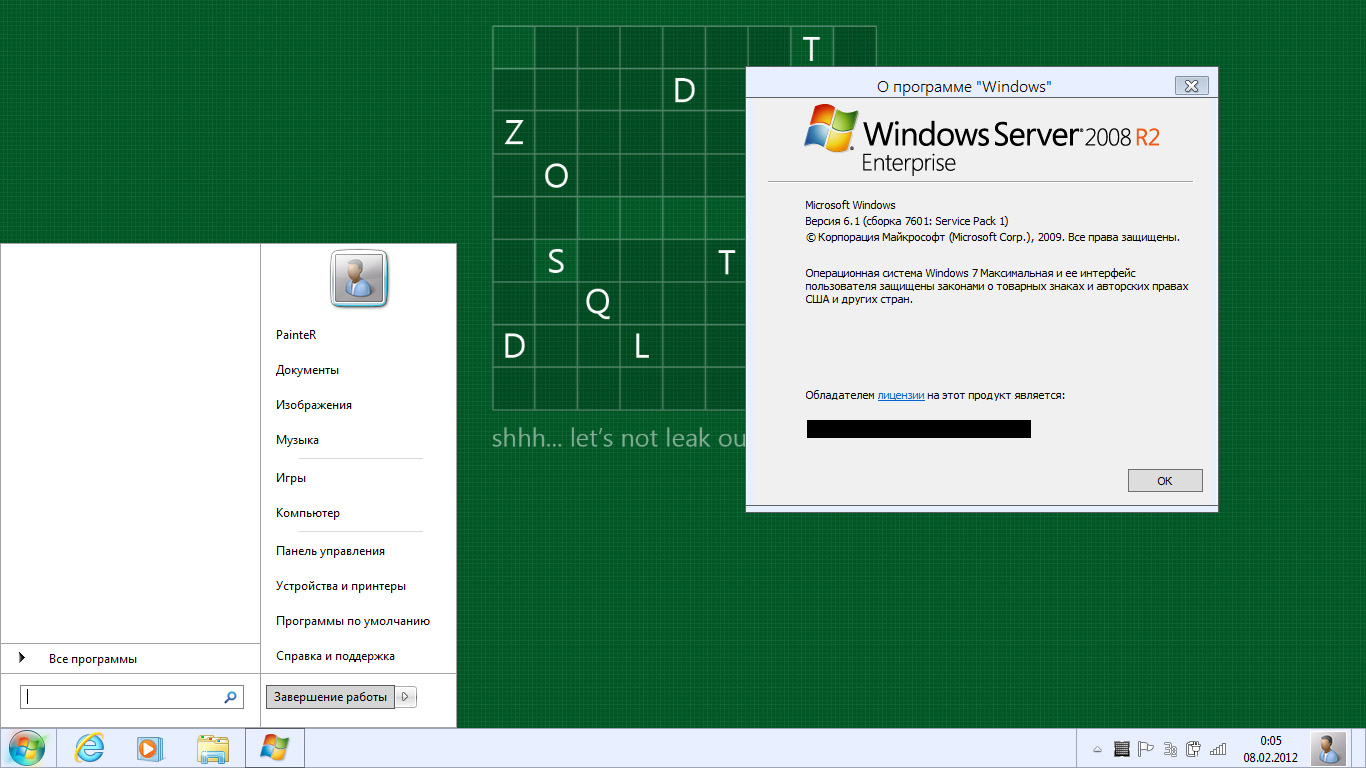Launch Internet Explorer from the taskbar
This screenshot has height=768, width=1366.
90,748
